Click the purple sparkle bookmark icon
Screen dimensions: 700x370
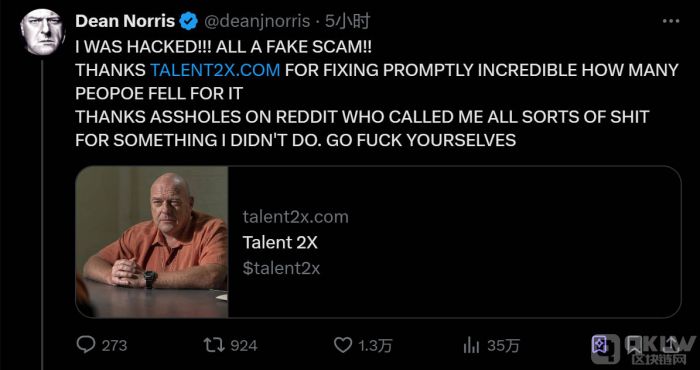point(599,345)
